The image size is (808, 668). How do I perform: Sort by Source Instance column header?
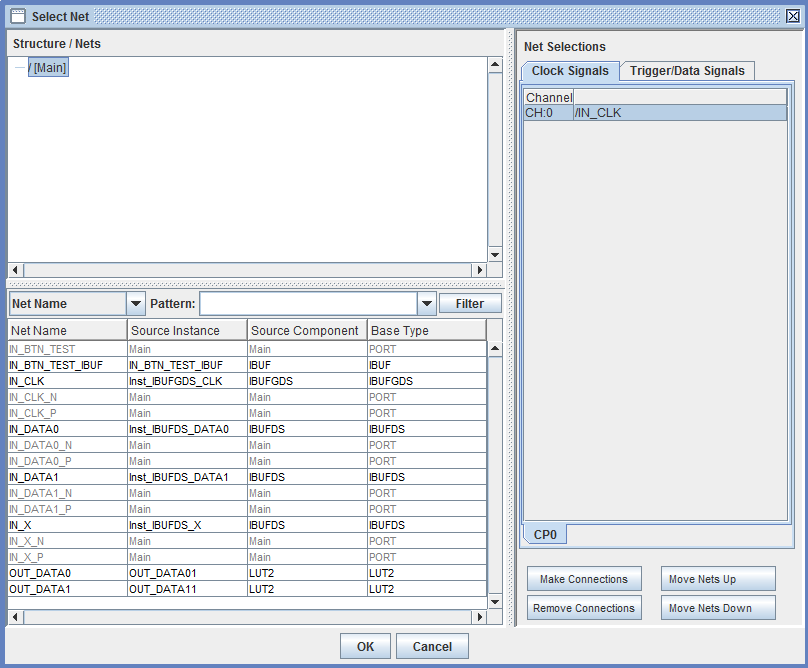(x=187, y=330)
